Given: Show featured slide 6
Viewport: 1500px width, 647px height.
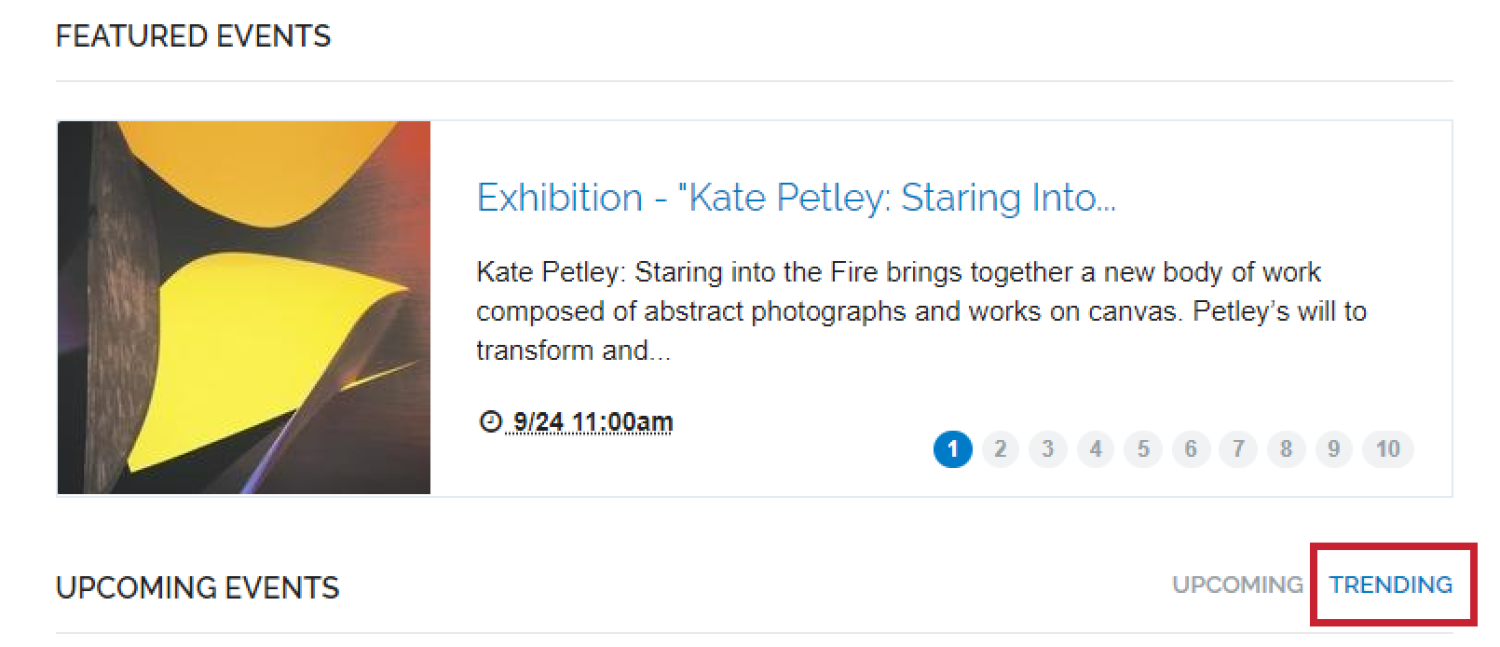Looking at the screenshot, I should pos(1190,450).
